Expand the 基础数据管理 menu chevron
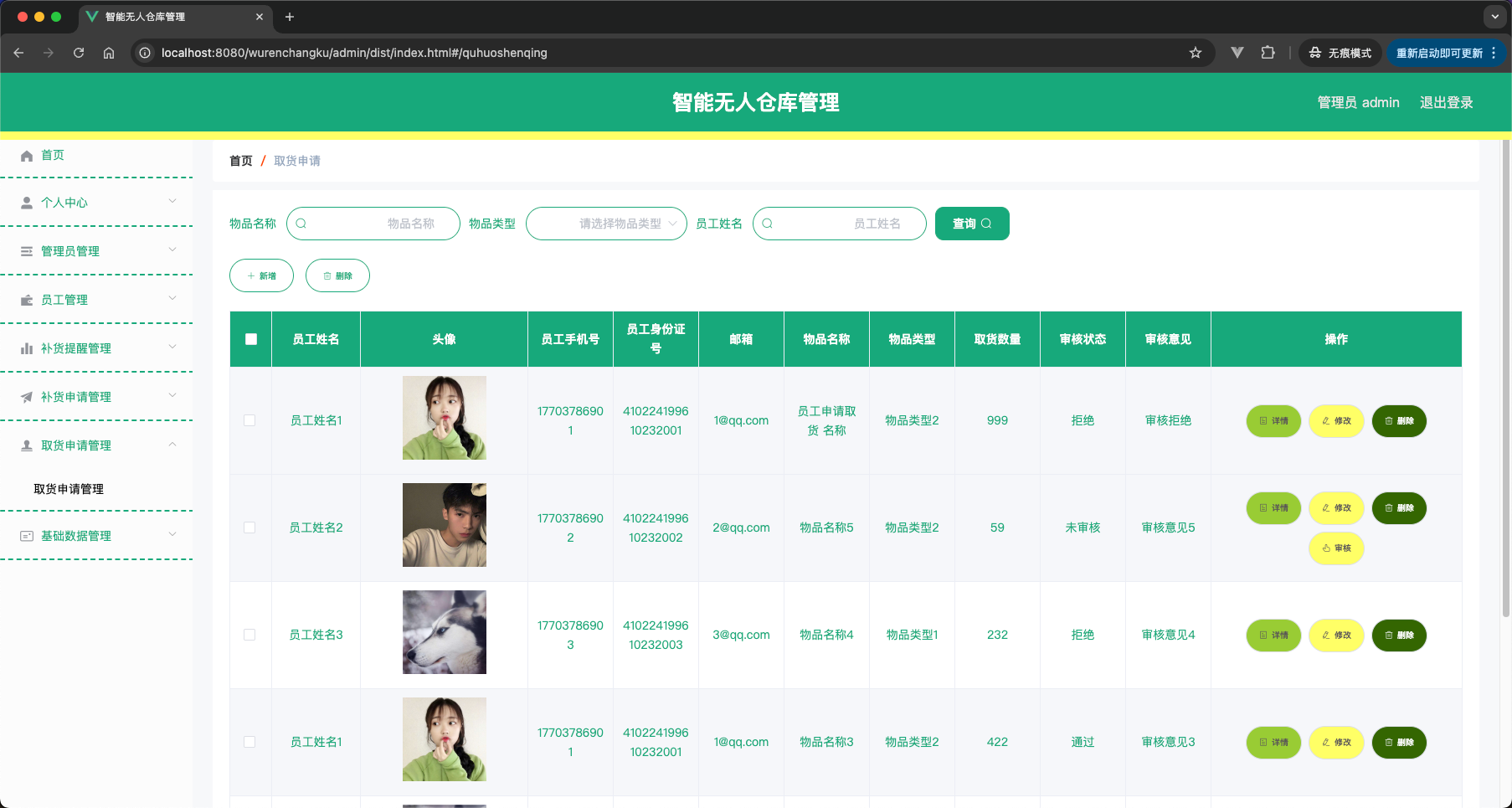Image resolution: width=1512 pixels, height=808 pixels. point(172,534)
